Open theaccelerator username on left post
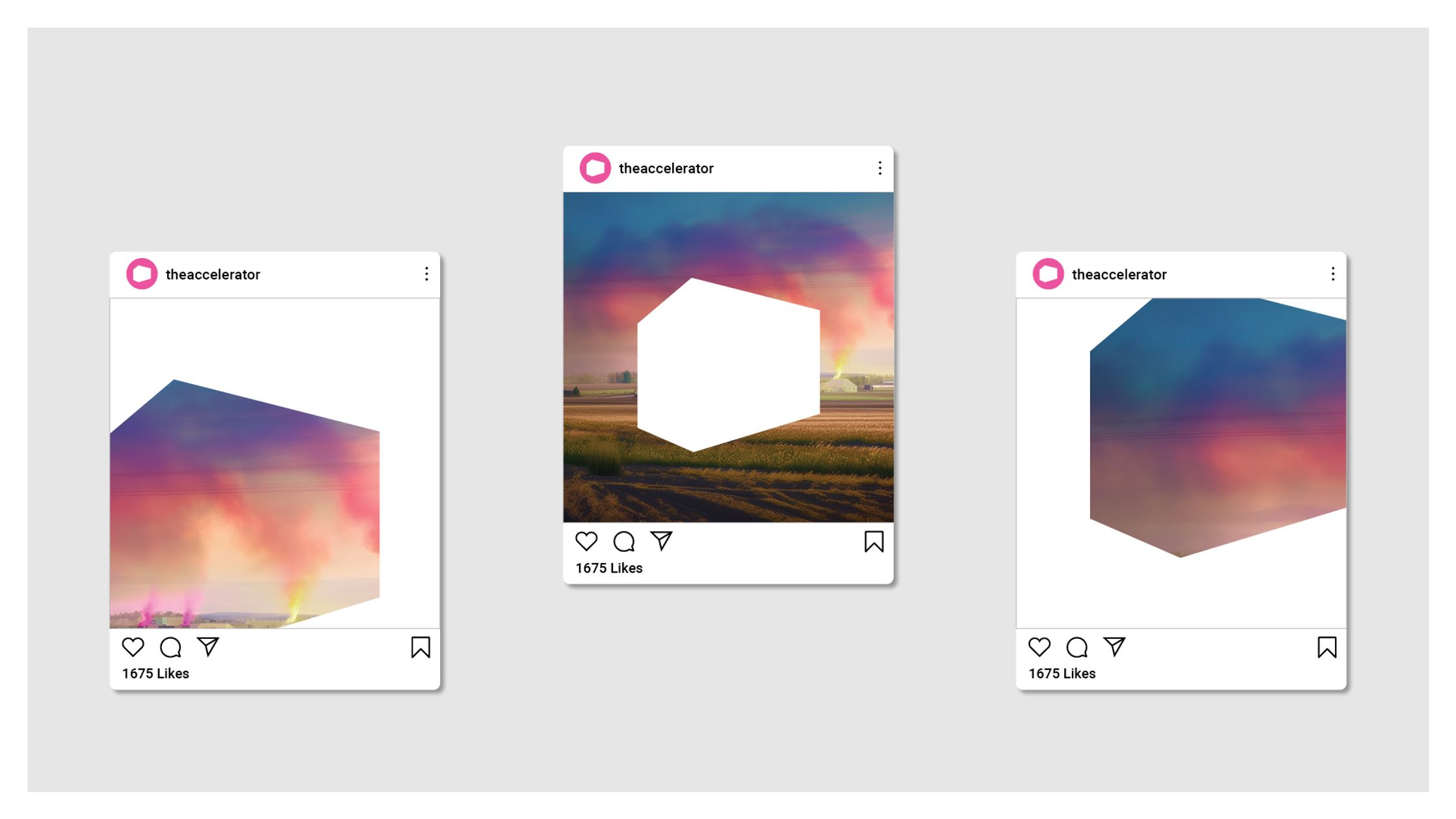Viewport: 1456px width, 819px height. pos(213,274)
